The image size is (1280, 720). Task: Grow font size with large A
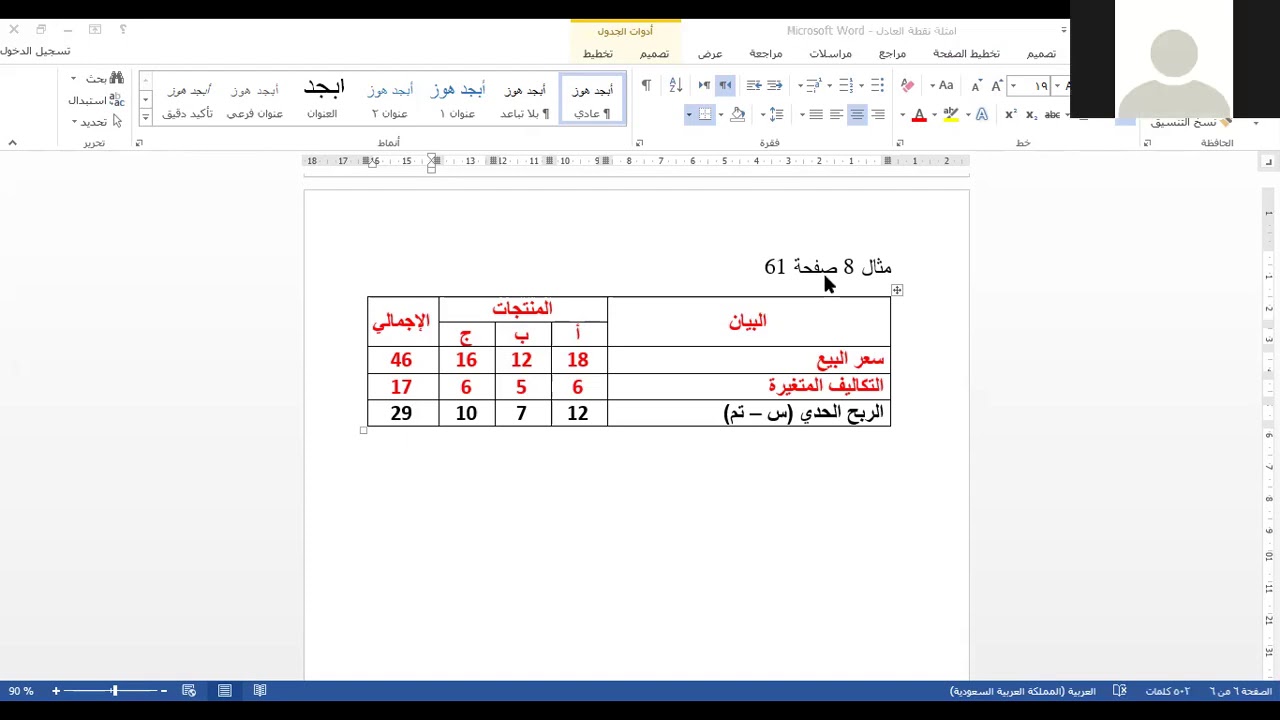(x=997, y=85)
